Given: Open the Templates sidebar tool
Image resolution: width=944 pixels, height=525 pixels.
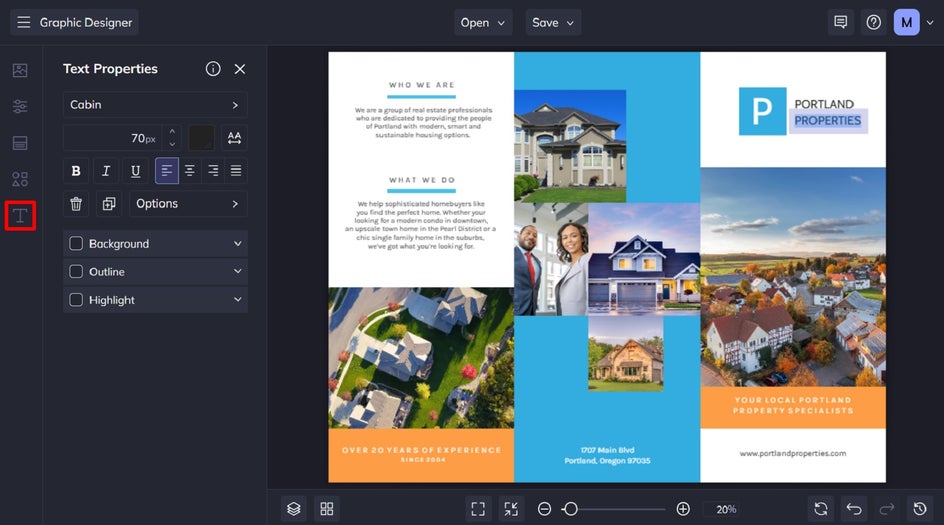Looking at the screenshot, I should pyautogui.click(x=20, y=143).
